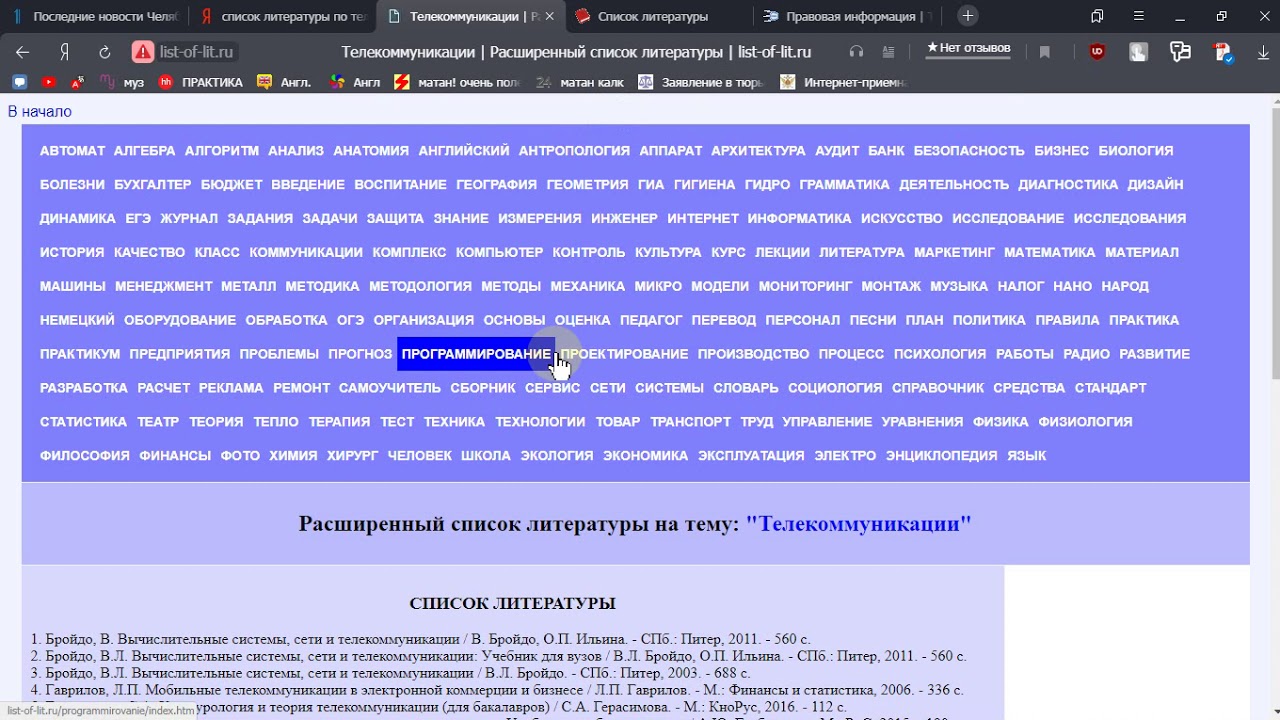The width and height of the screenshot is (1280, 720).
Task: Open site reviews 'Нет отзывов'
Action: 968,48
